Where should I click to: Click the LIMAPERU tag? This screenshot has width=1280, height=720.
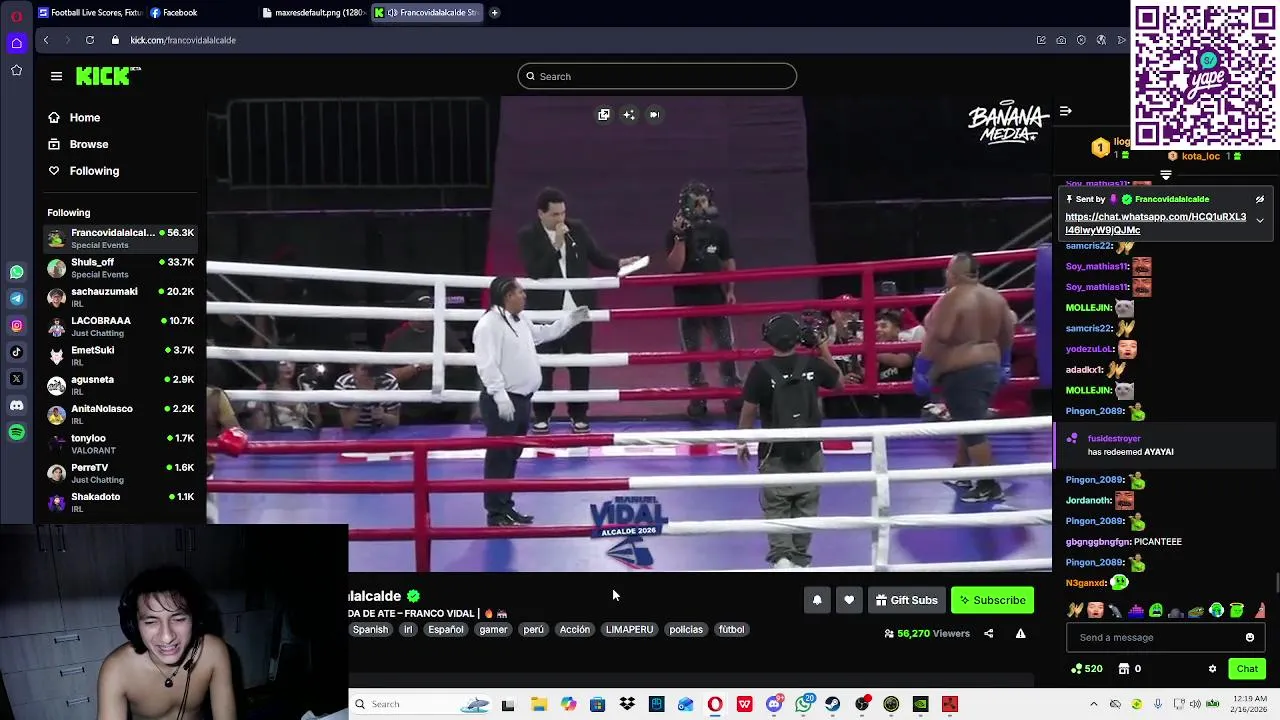pyautogui.click(x=629, y=629)
